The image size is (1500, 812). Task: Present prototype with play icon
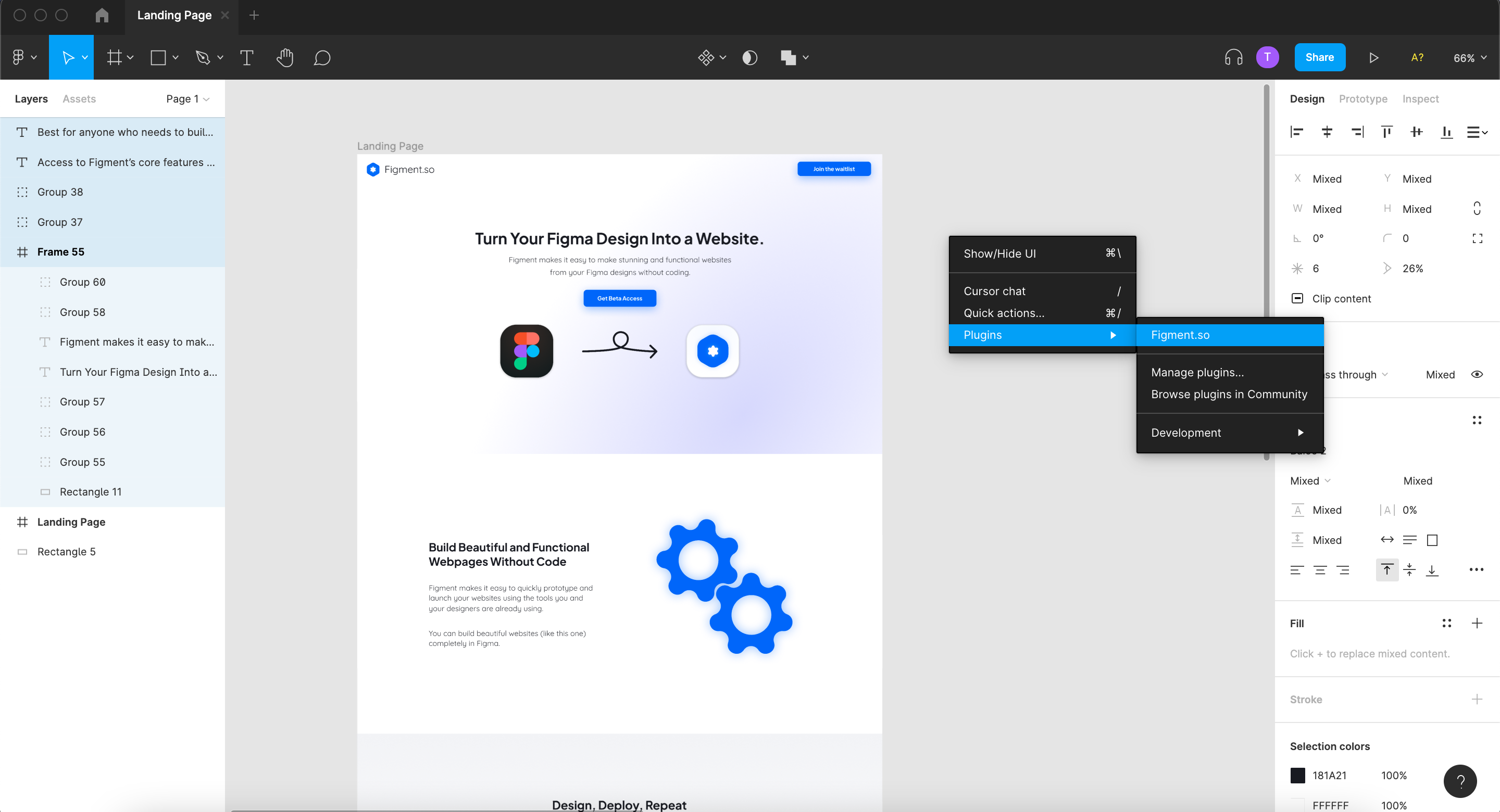1373,58
